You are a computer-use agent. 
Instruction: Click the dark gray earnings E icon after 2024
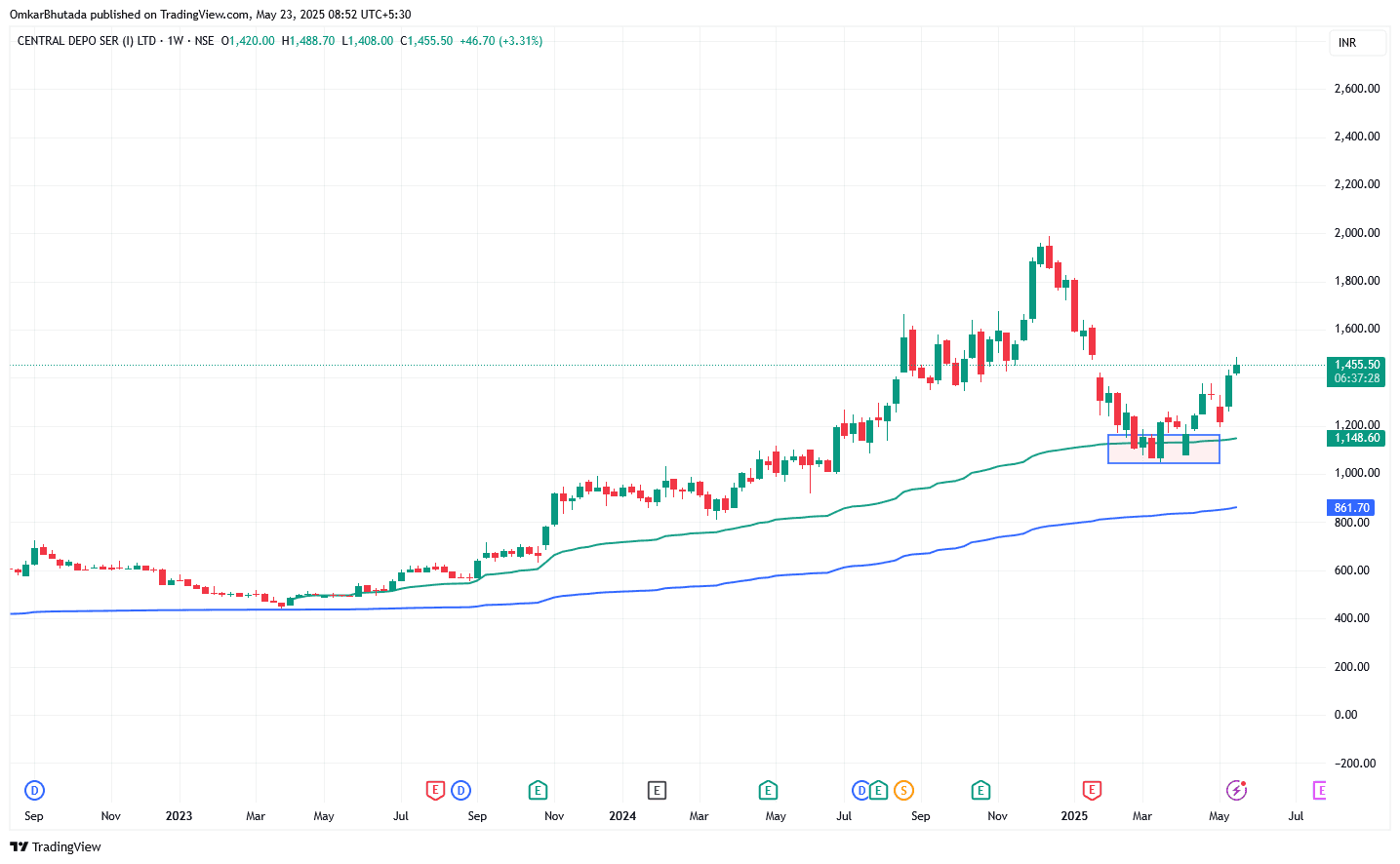pyautogui.click(x=657, y=790)
